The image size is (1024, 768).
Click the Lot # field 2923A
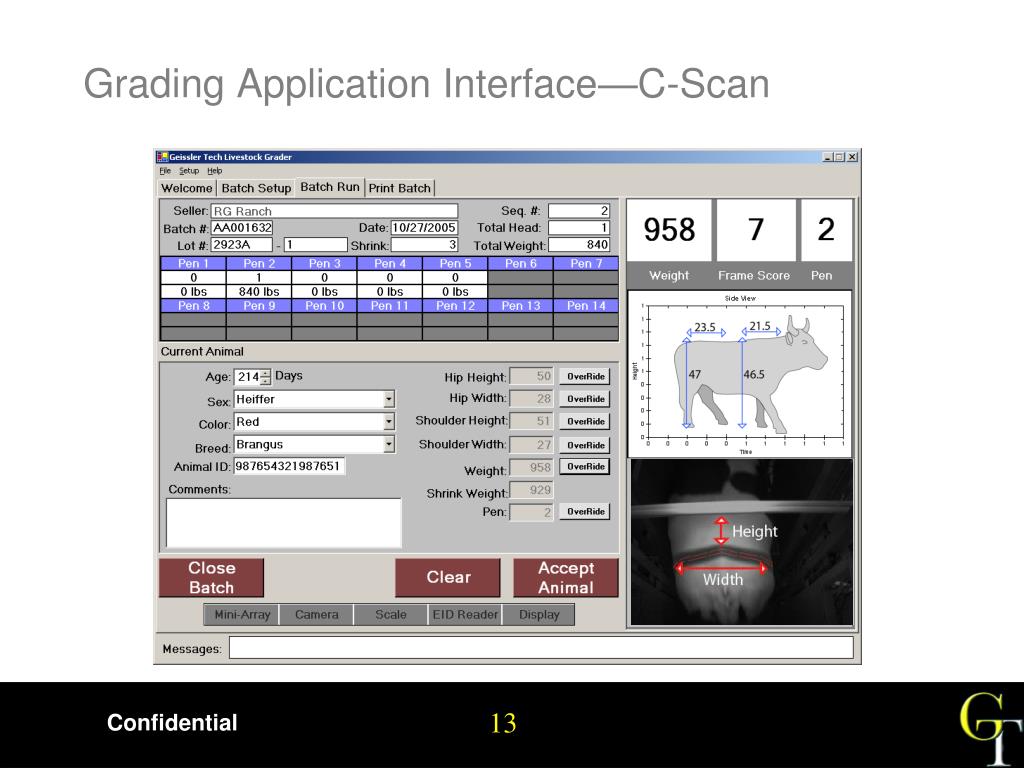pos(242,245)
